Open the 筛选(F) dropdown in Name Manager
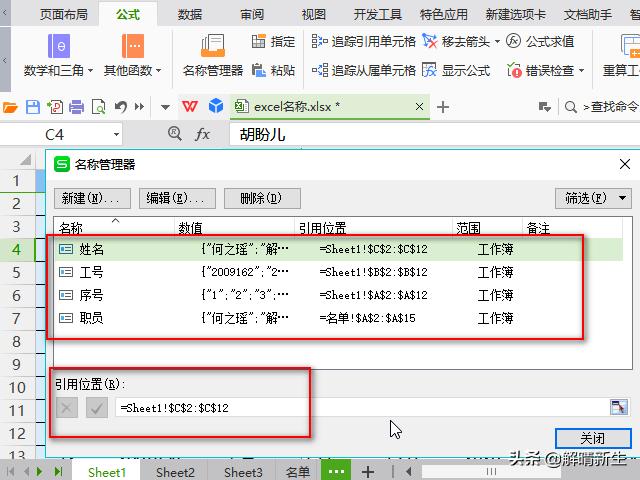 [x=593, y=198]
